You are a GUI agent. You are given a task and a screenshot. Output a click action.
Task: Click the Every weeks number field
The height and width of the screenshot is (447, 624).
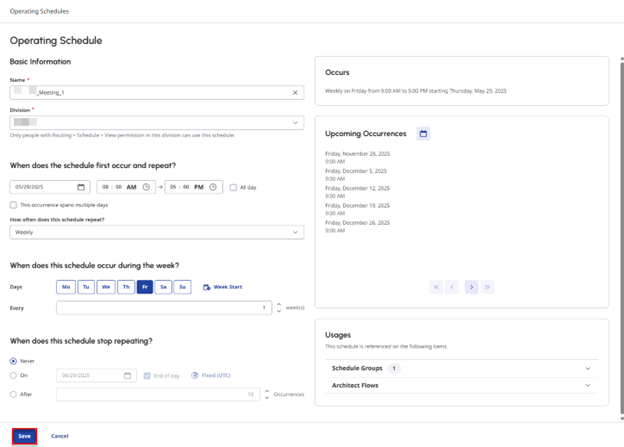click(x=165, y=308)
